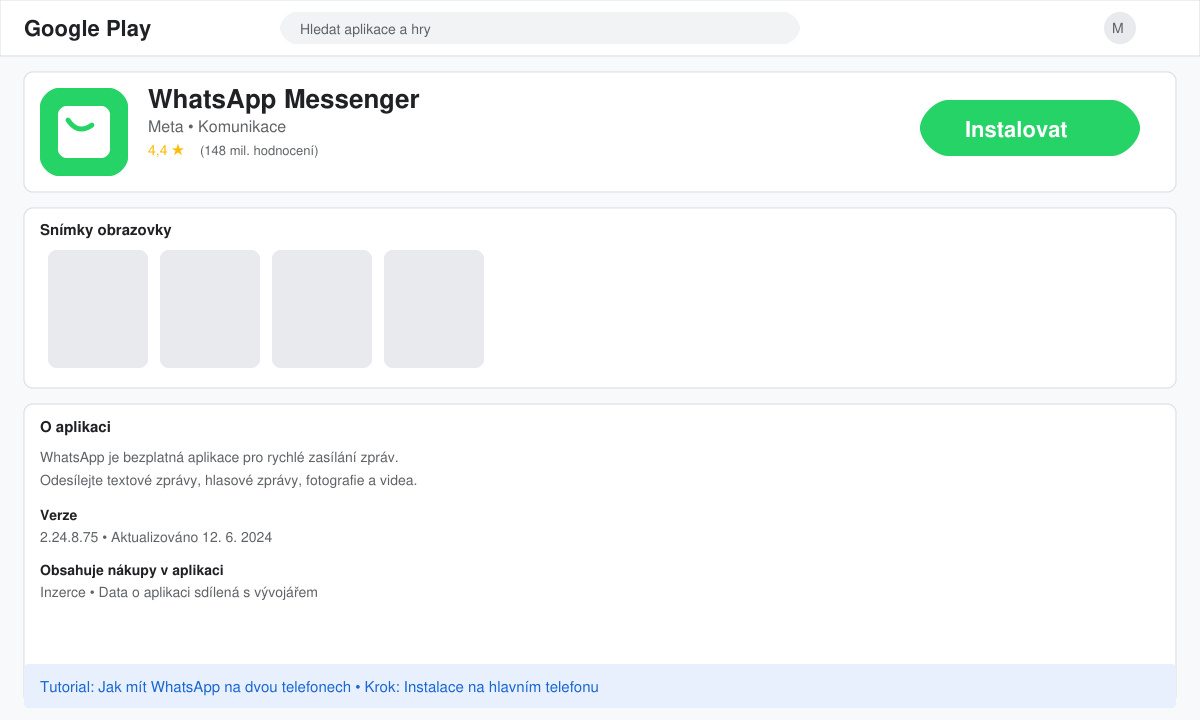The width and height of the screenshot is (1200, 720).
Task: Click the tutorial banner about two phones
Action: [x=600, y=687]
